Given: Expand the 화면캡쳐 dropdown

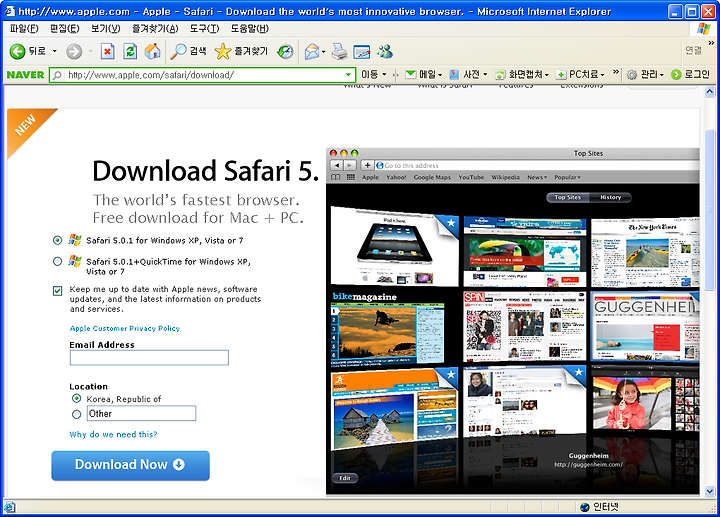Looking at the screenshot, I should [x=546, y=75].
